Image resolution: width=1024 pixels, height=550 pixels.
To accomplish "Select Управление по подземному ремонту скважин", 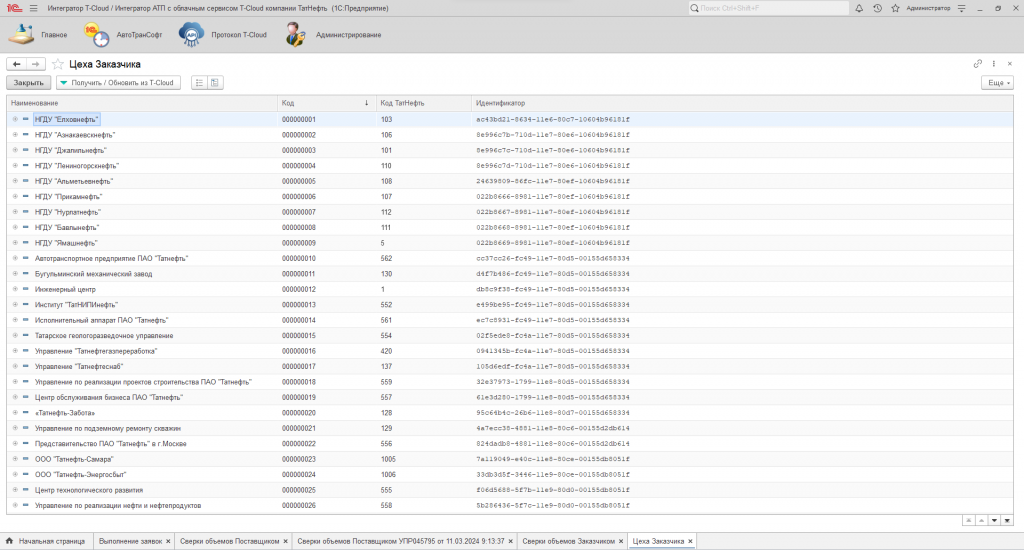I will point(509,429).
